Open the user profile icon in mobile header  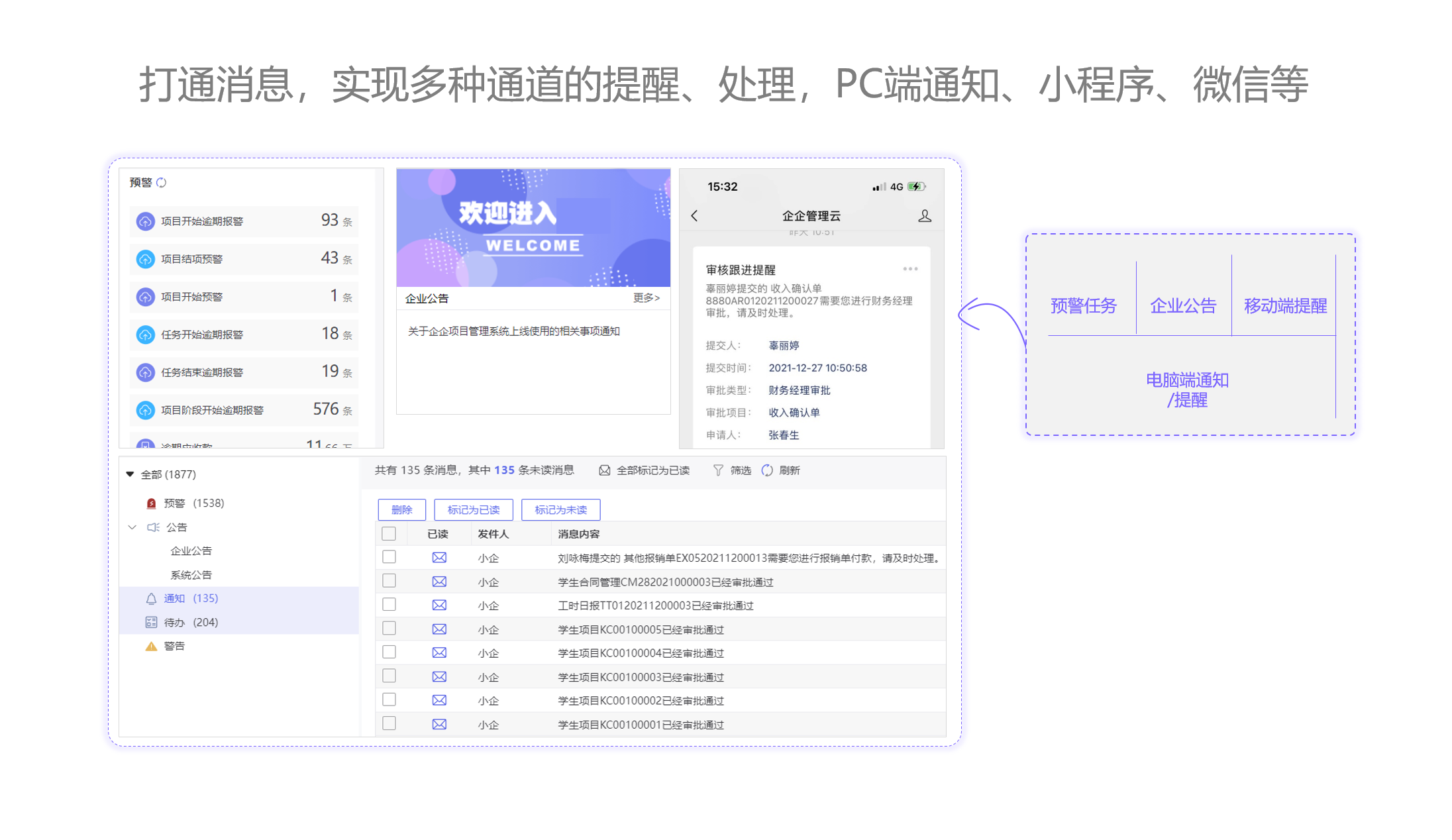925,216
